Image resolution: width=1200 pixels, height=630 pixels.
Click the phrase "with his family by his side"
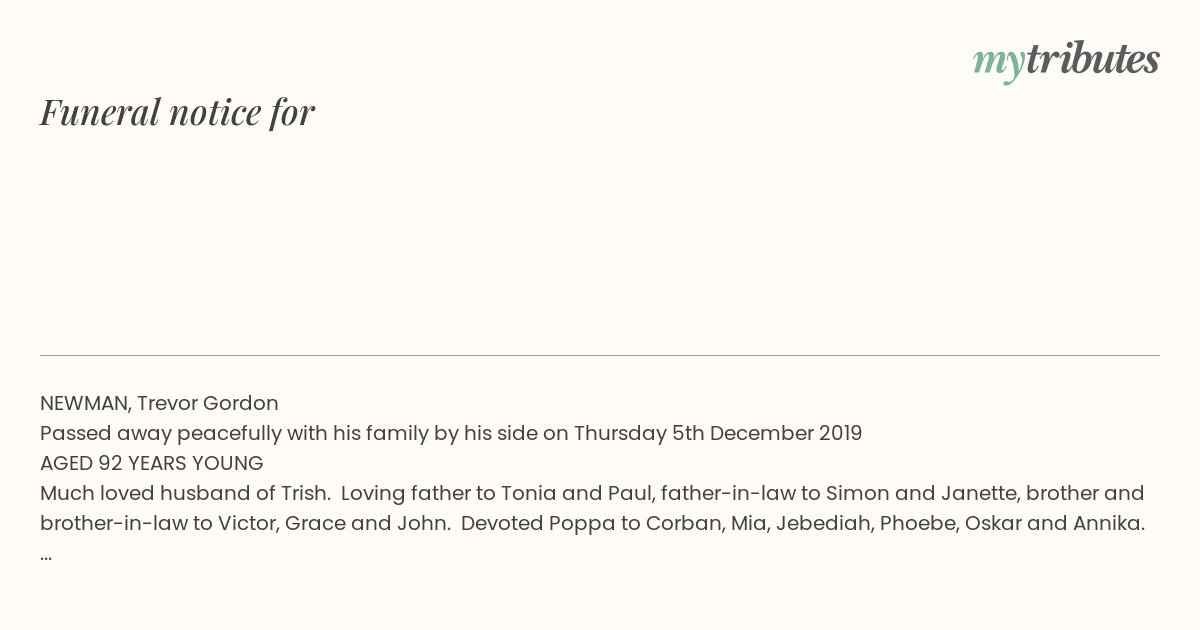403,433
